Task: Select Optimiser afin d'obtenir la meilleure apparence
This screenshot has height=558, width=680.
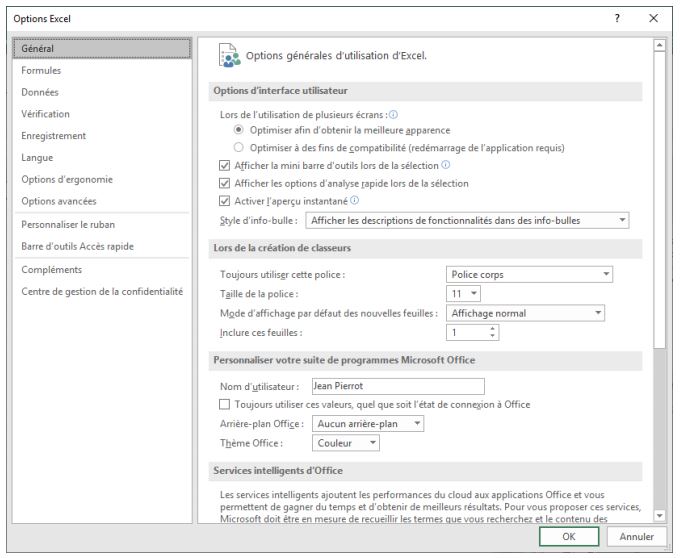Action: pos(238,130)
